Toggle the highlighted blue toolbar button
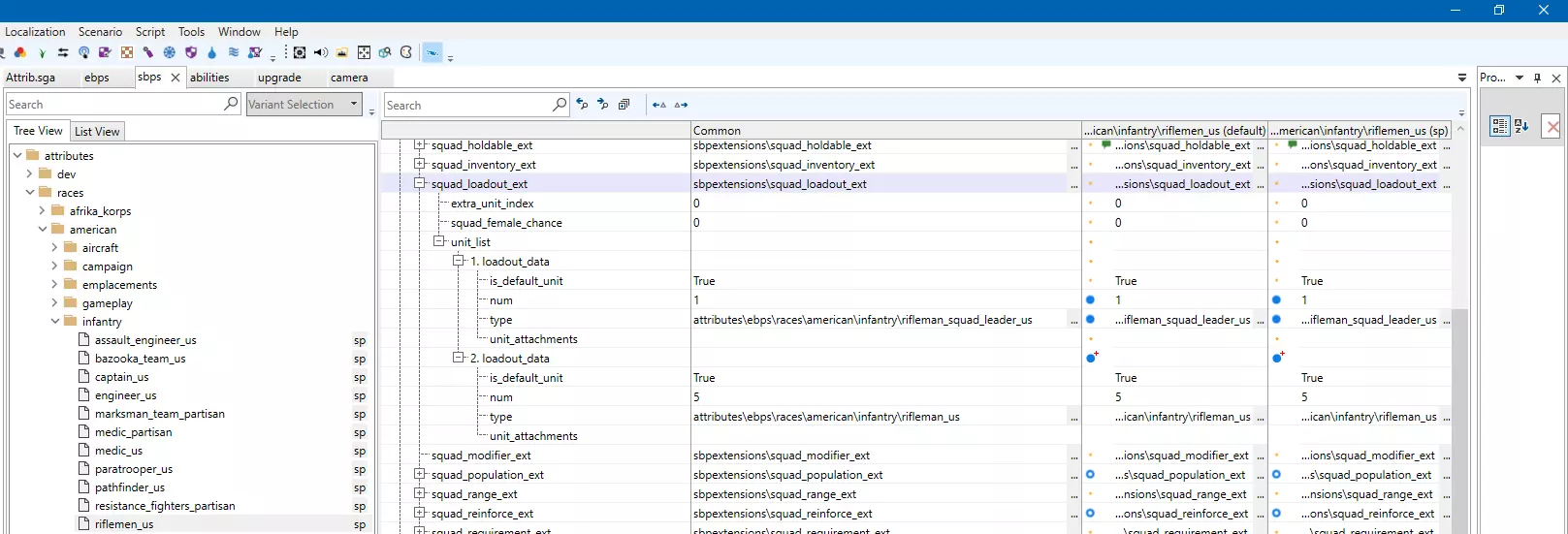This screenshot has height=534, width=1568. coord(432,52)
